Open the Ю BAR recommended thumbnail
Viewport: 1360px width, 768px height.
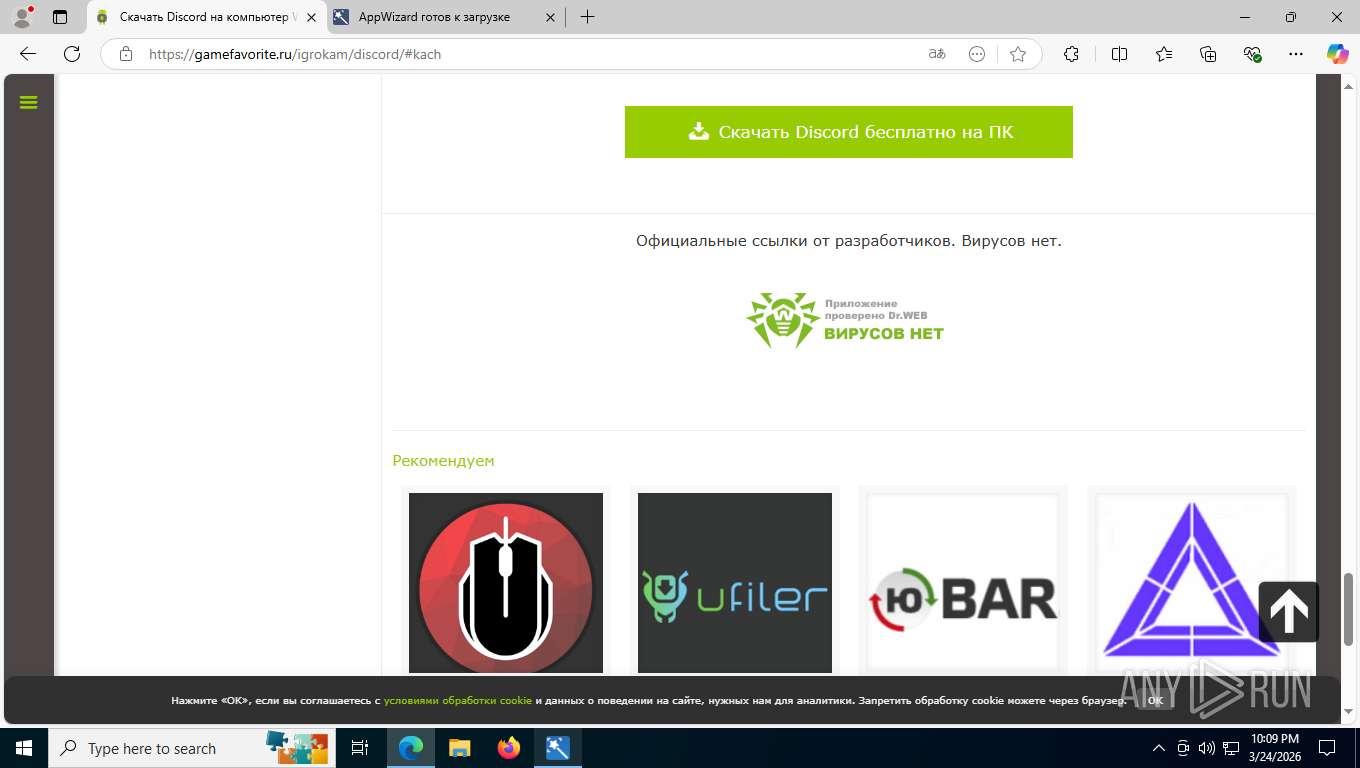[x=963, y=583]
